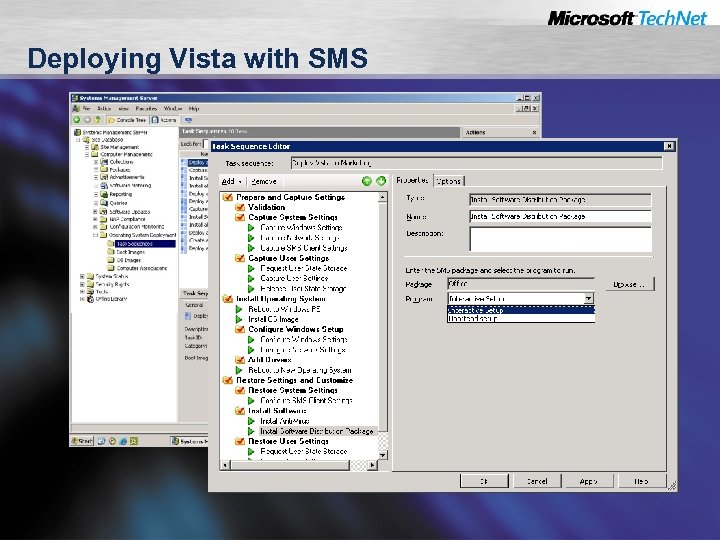
Task: Click the Browse button next to Package
Action: click(629, 285)
